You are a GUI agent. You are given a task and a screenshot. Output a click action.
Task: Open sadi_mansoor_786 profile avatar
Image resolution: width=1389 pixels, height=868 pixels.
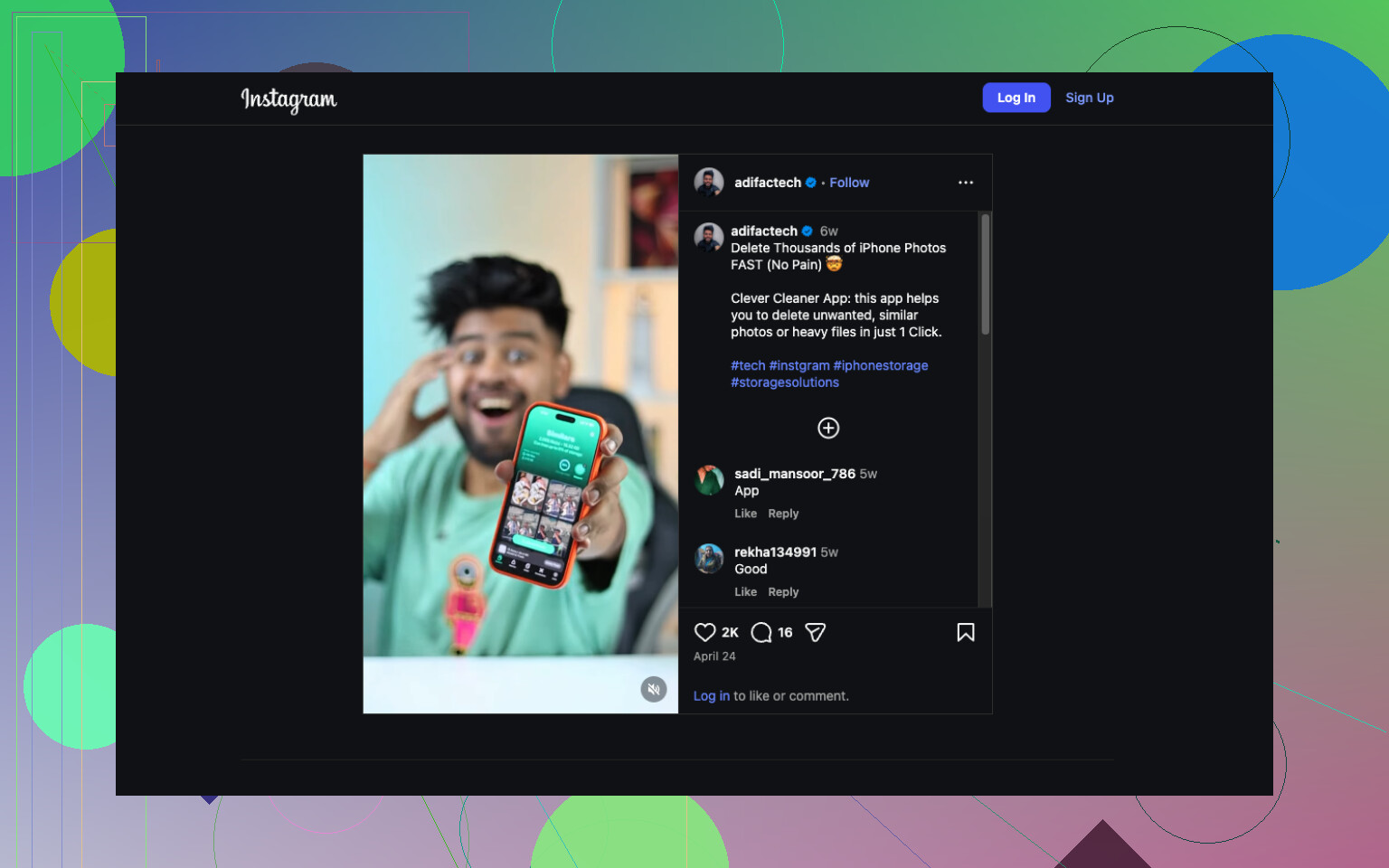coord(709,480)
